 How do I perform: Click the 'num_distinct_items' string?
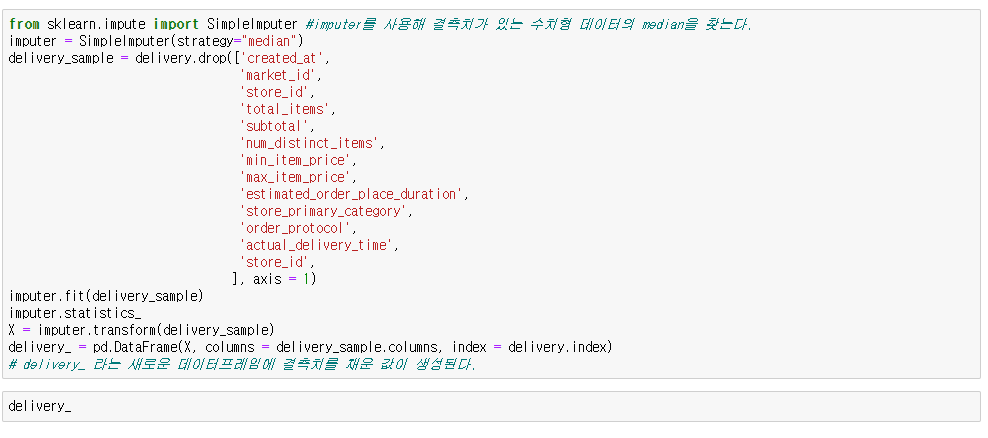(x=309, y=144)
